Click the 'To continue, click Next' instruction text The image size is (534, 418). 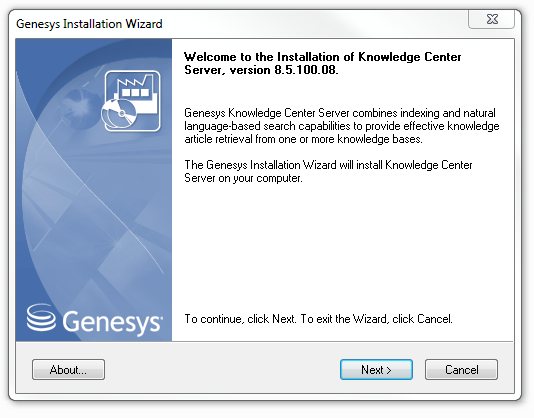coord(318,319)
